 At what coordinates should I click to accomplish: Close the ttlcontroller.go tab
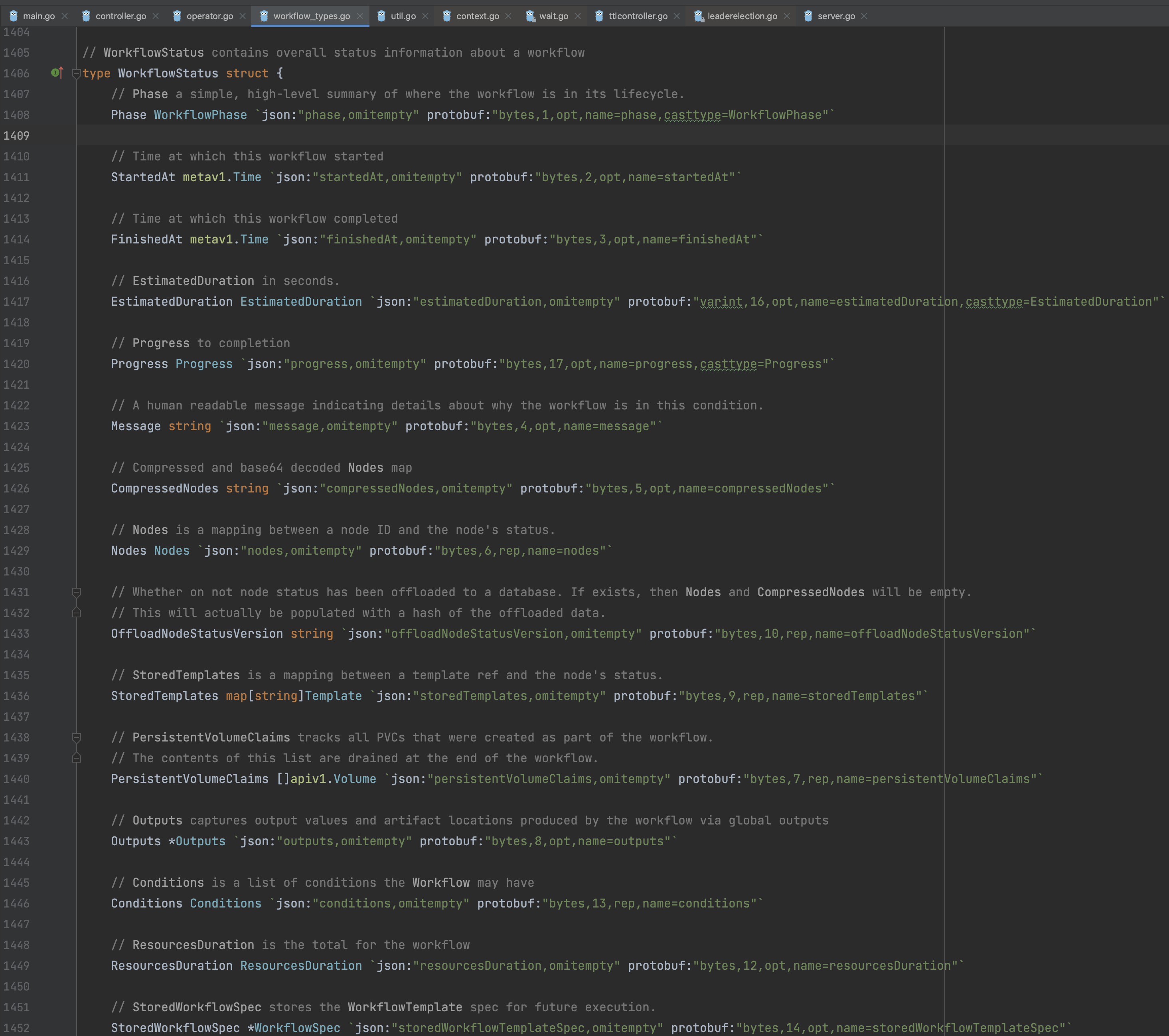677,16
